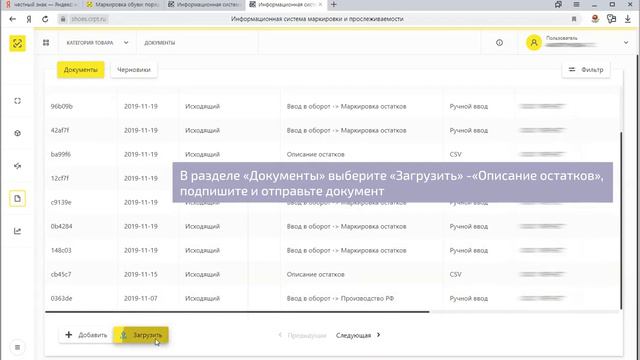
Task: Click CSV cell in row ba99f6
Action: (x=456, y=154)
